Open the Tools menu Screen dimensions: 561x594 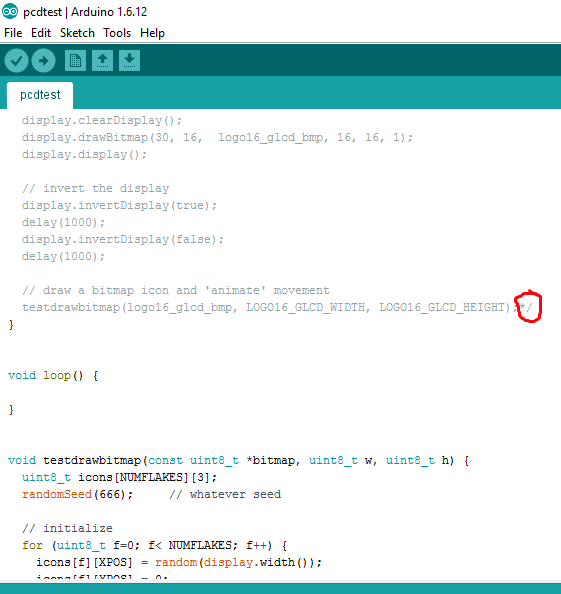coord(117,33)
